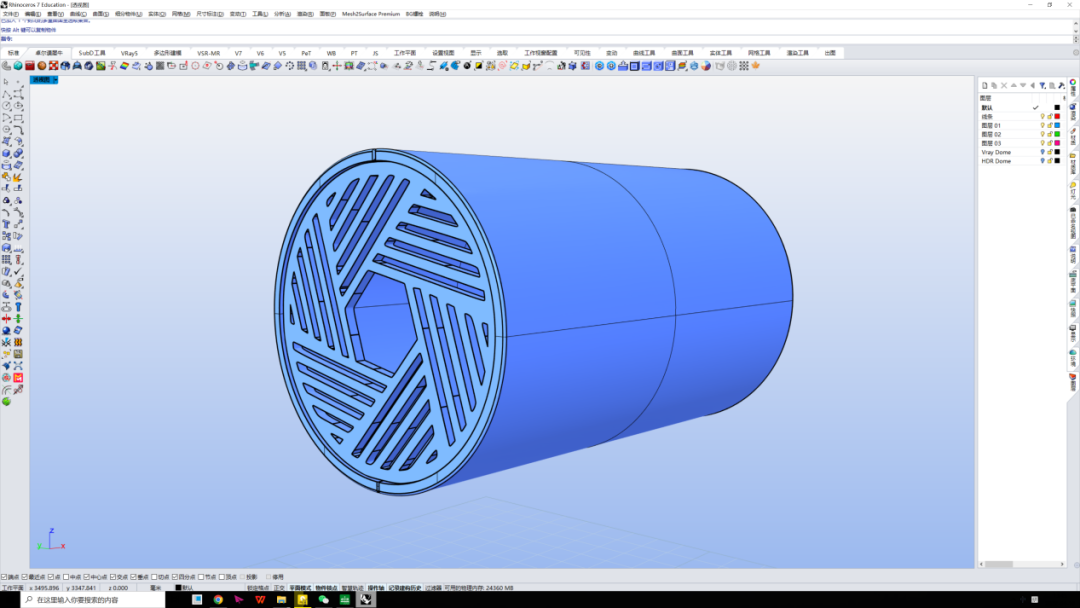
Task: Open the 实体 (Solid) menu
Action: (x=157, y=14)
